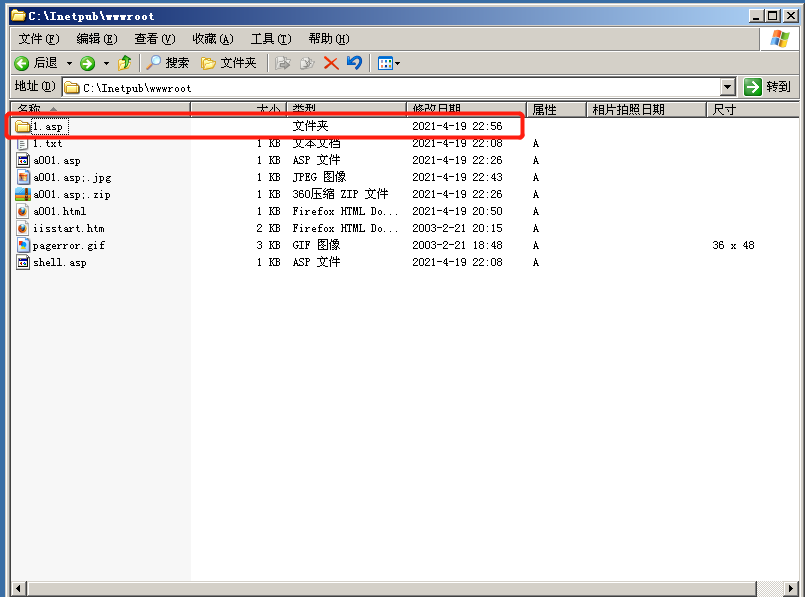Focus the address bar path field
This screenshot has width=805, height=597.
point(391,88)
